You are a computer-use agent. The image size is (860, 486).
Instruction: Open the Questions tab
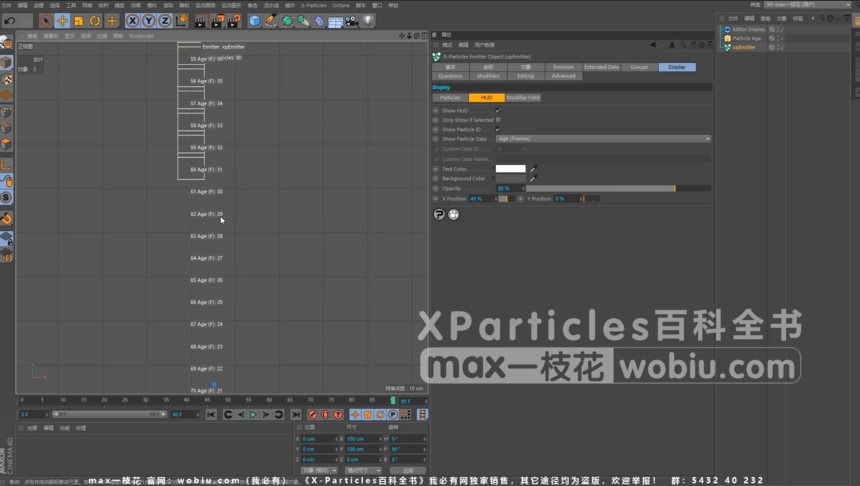pyautogui.click(x=450, y=76)
